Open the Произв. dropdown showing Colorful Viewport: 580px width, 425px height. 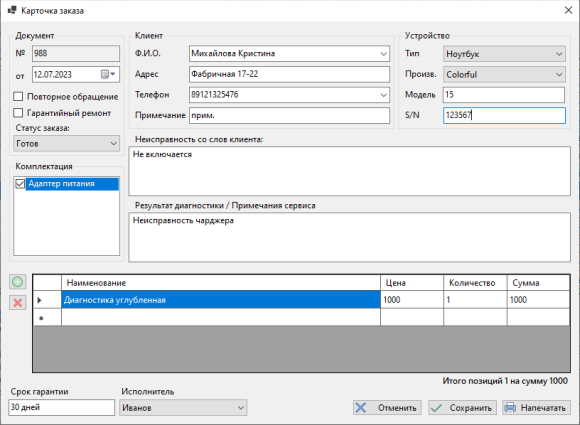504,74
